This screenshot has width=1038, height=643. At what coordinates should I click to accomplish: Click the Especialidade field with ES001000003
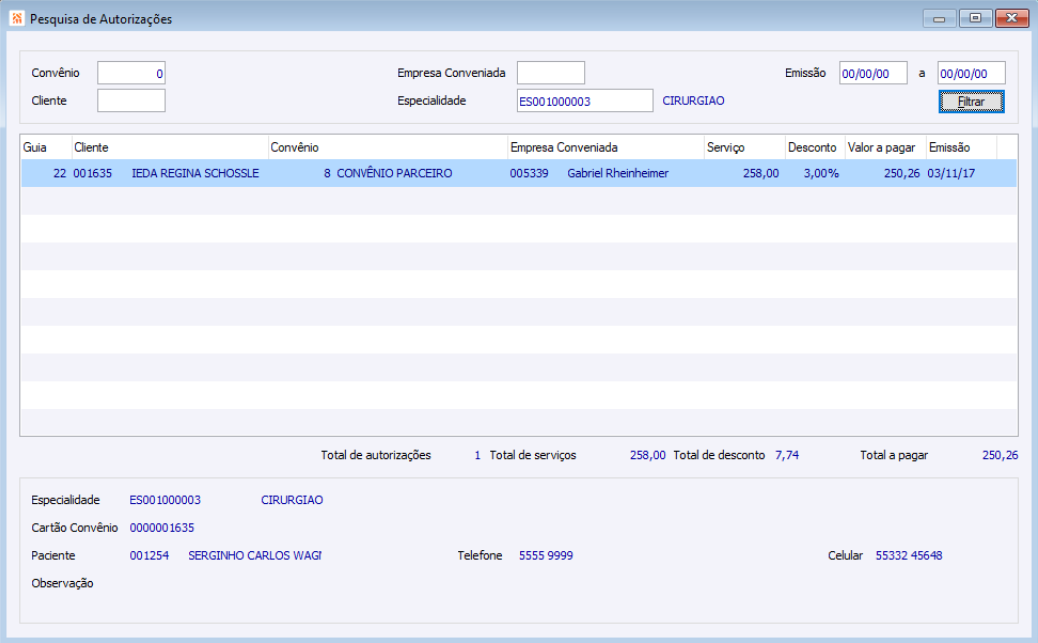[585, 101]
